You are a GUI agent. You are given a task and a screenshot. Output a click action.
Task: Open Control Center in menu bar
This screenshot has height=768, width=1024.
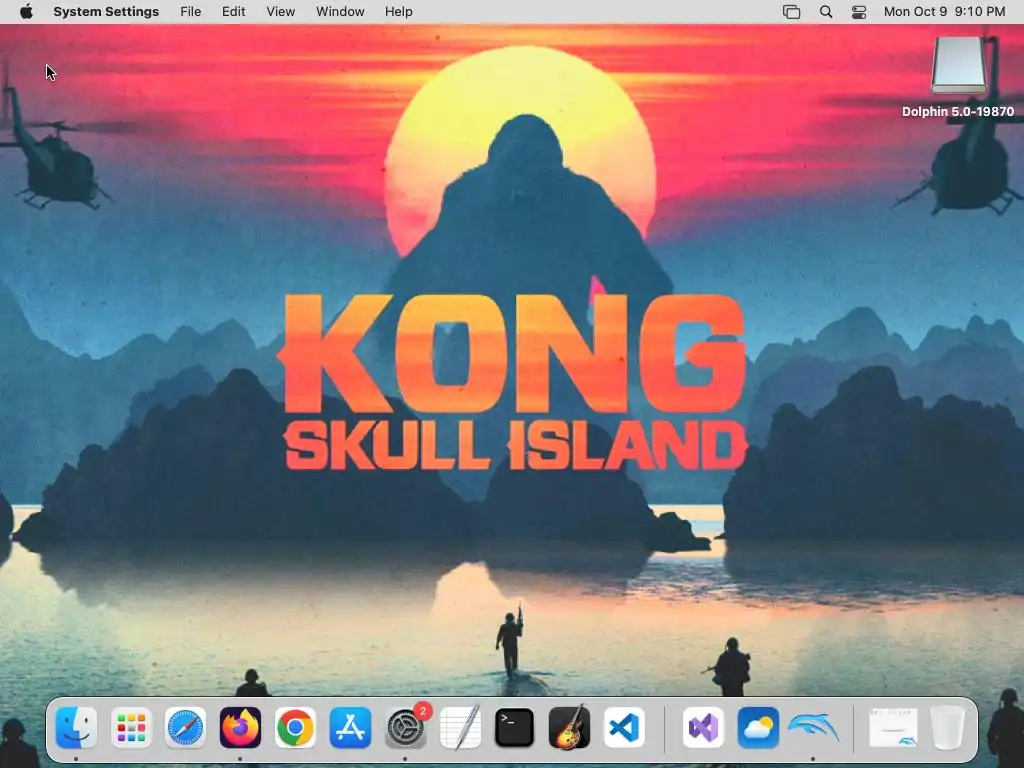pyautogui.click(x=859, y=12)
